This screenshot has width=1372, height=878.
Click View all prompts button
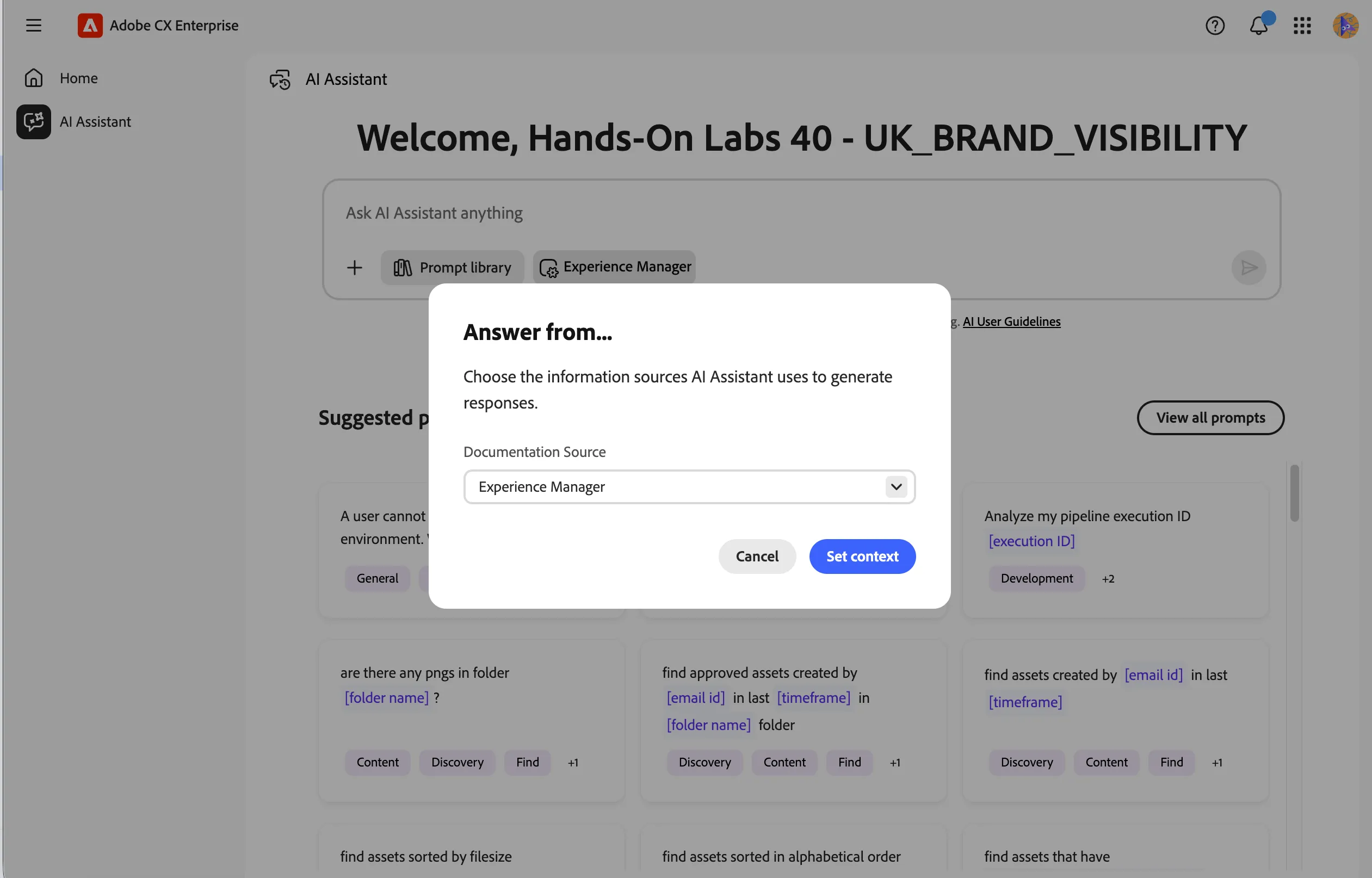pos(1210,418)
